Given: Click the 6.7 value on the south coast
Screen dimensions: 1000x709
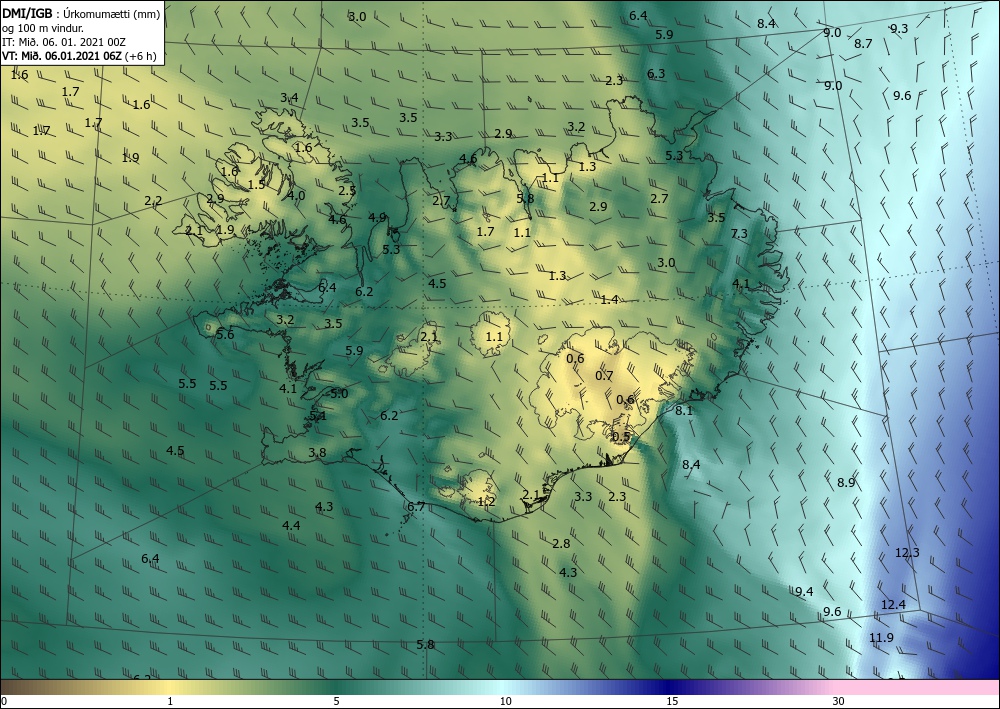Looking at the screenshot, I should tap(416, 508).
